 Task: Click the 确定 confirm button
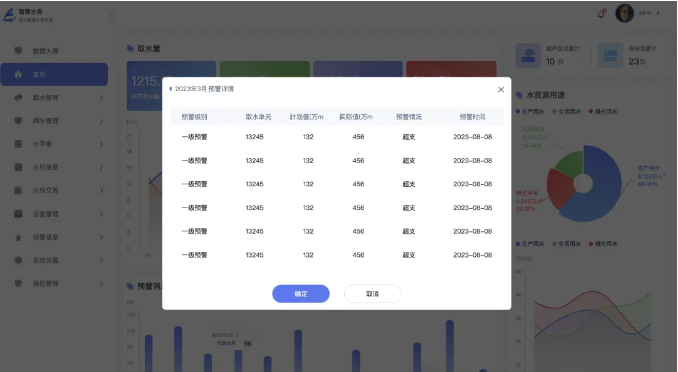tap(301, 294)
